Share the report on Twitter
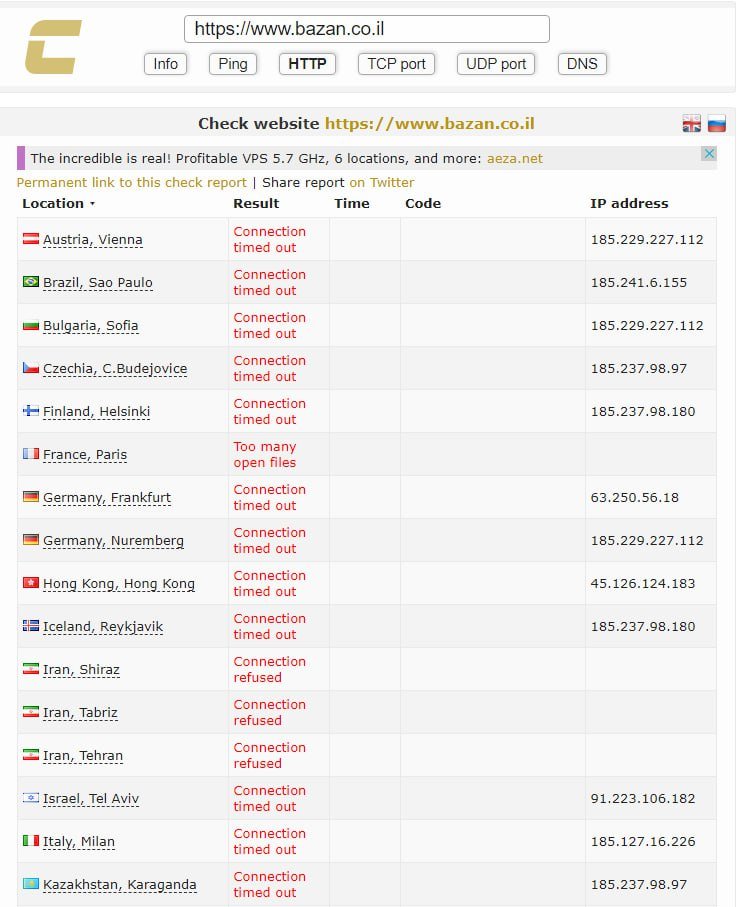This screenshot has width=740, height=907. click(x=381, y=183)
